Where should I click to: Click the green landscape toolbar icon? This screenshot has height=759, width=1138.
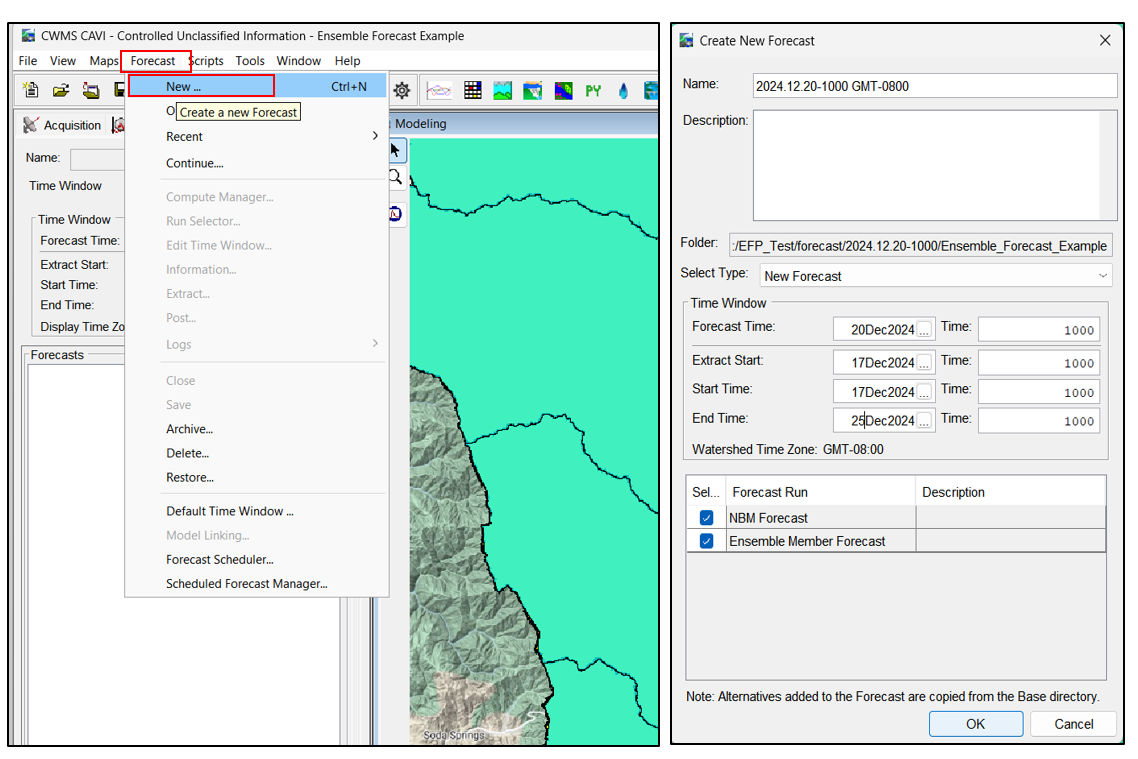[x=502, y=91]
